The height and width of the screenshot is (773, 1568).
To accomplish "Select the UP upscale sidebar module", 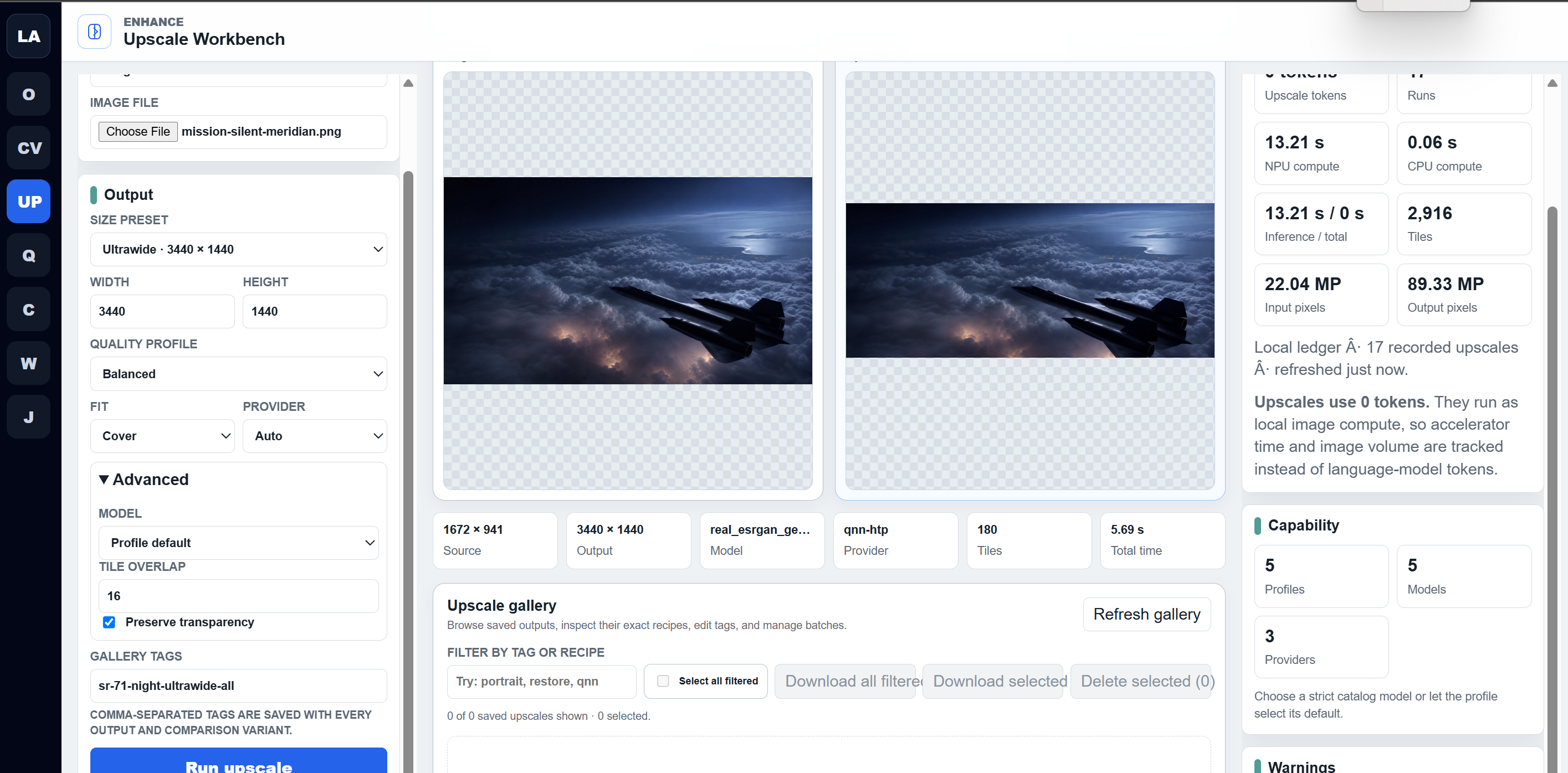I will [x=29, y=202].
